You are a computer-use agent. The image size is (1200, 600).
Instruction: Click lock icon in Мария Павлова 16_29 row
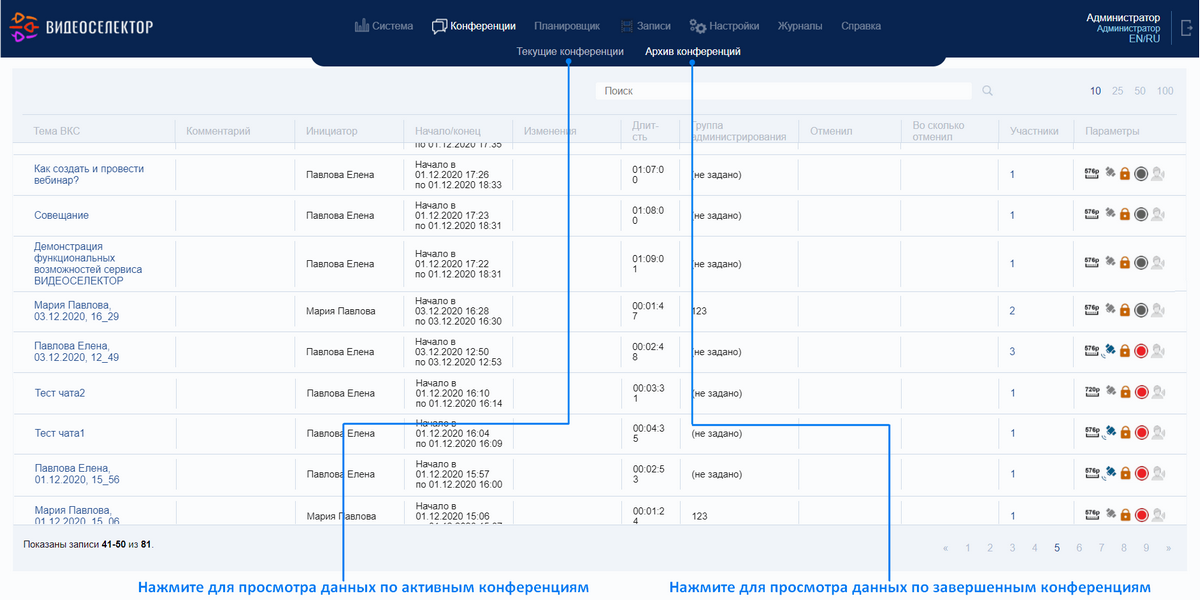point(1125,310)
